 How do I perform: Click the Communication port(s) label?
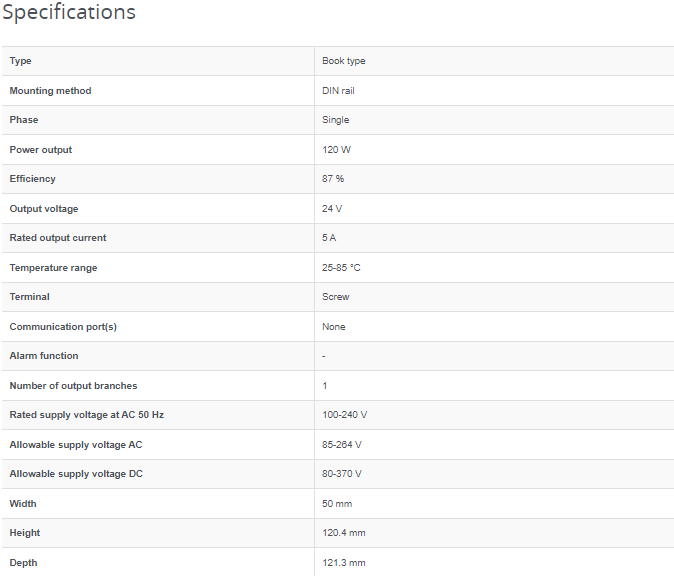tap(63, 327)
